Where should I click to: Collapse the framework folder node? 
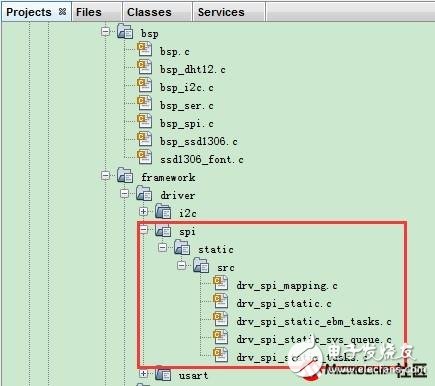pos(106,175)
